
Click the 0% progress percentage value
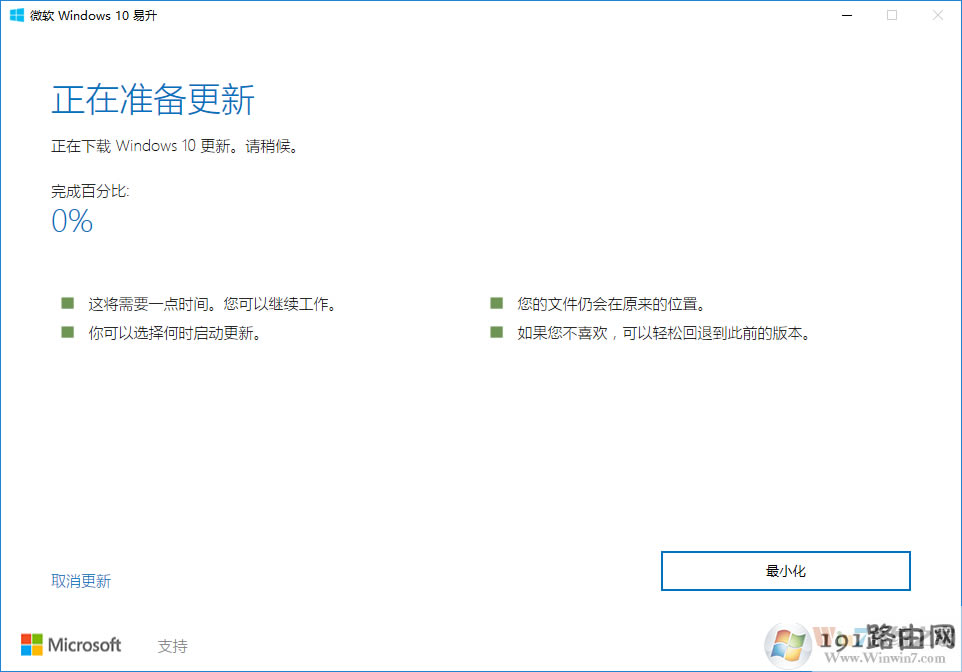pos(72,221)
